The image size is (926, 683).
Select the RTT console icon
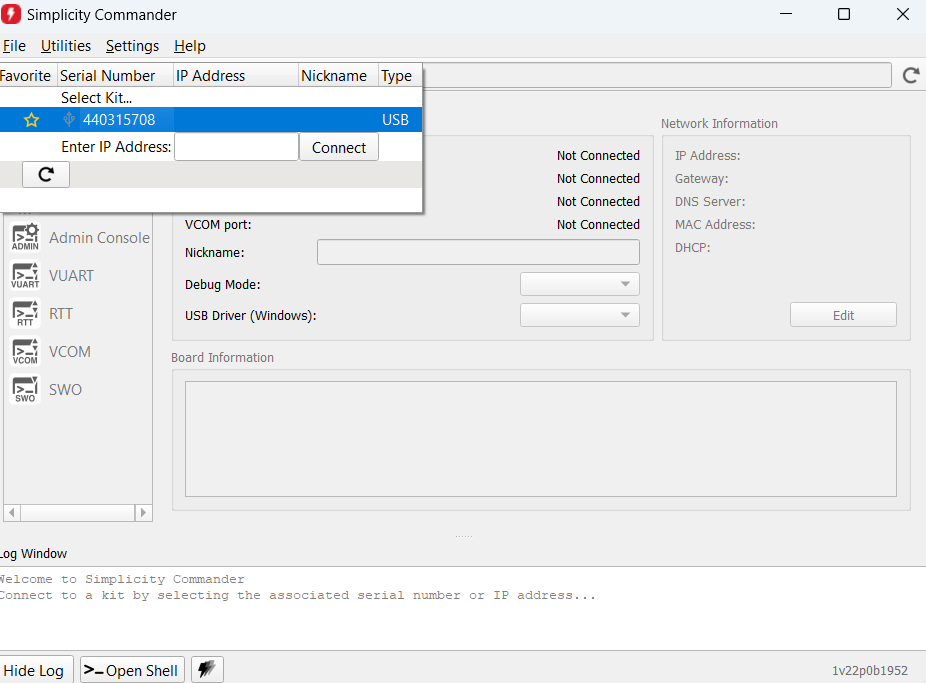pyautogui.click(x=25, y=314)
